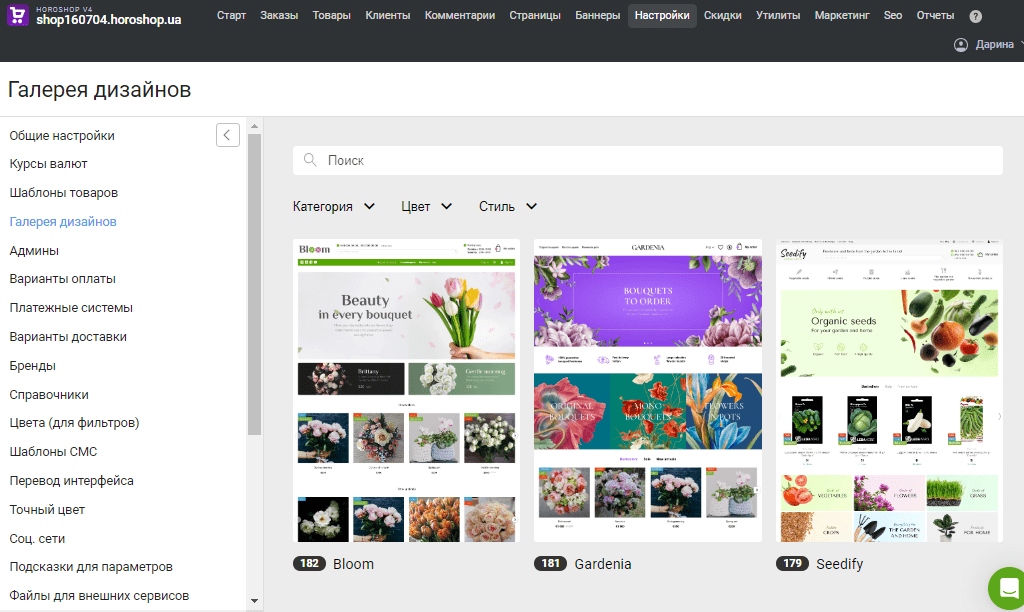
Task: Open Подсказки для параметров settings
Action: (91, 567)
